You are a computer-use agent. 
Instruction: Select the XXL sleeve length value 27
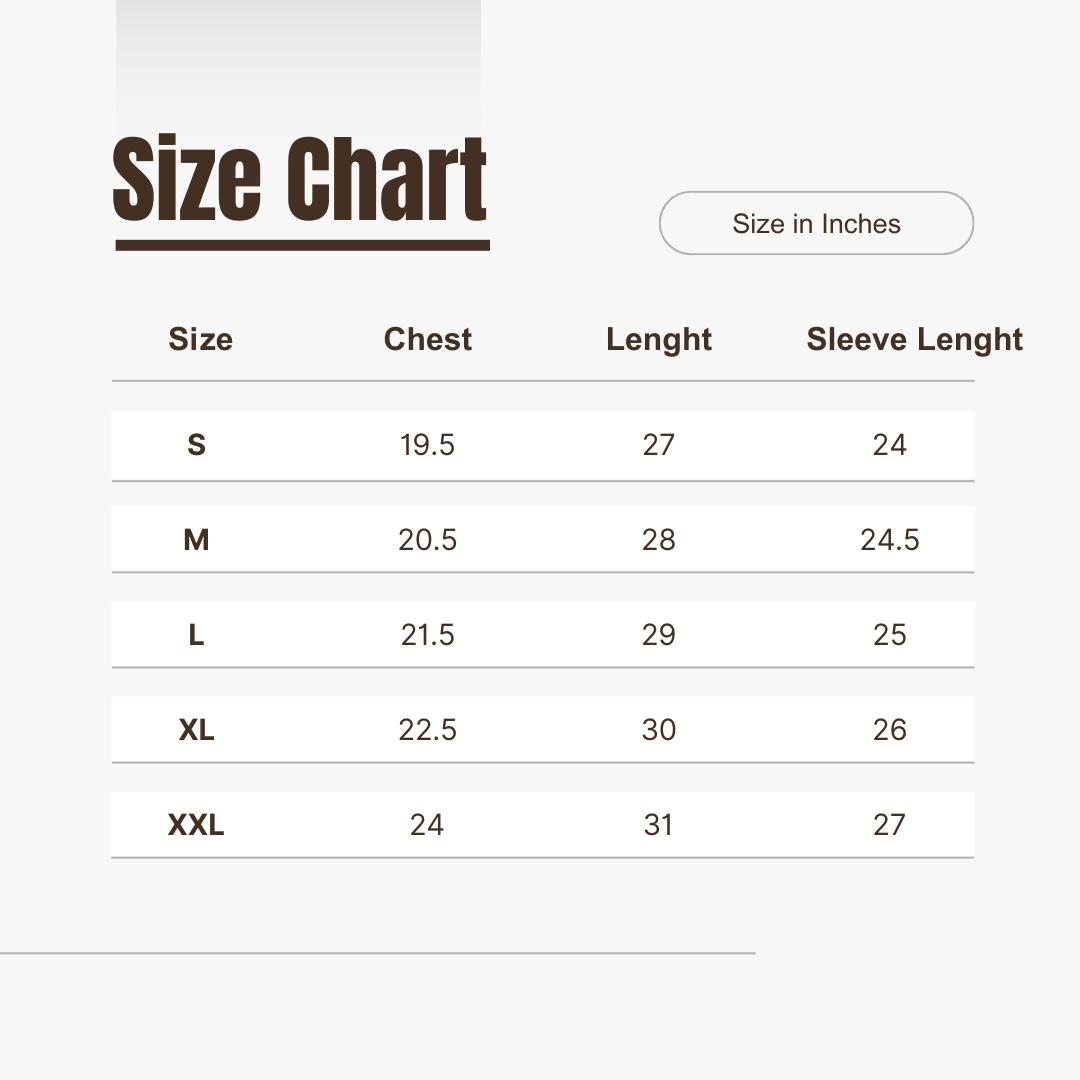889,825
